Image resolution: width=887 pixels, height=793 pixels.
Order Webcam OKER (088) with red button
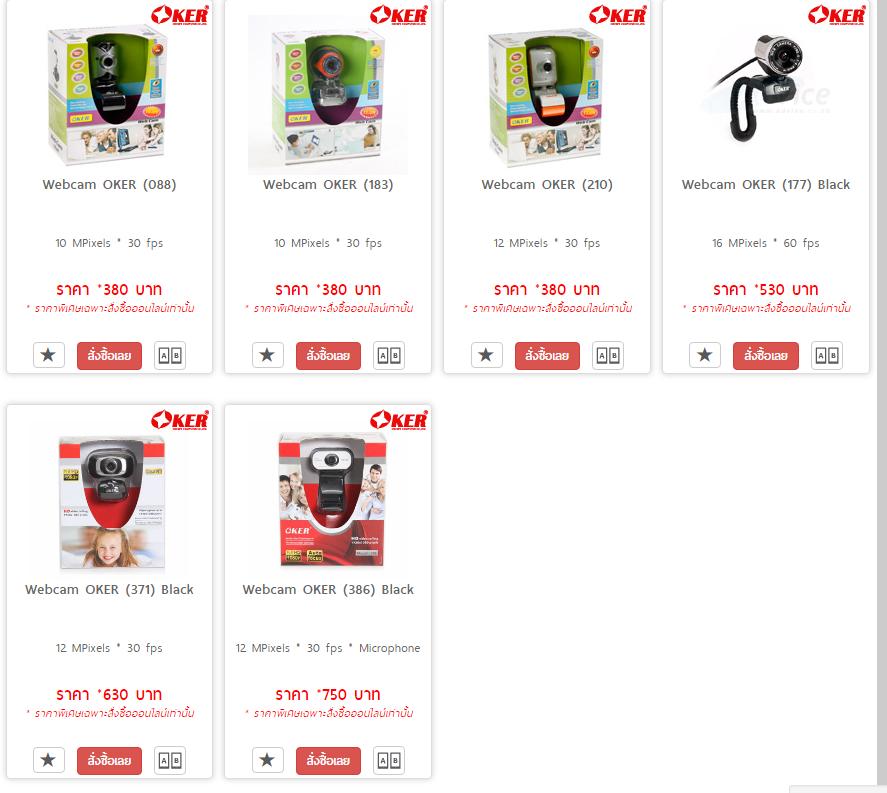coord(109,356)
